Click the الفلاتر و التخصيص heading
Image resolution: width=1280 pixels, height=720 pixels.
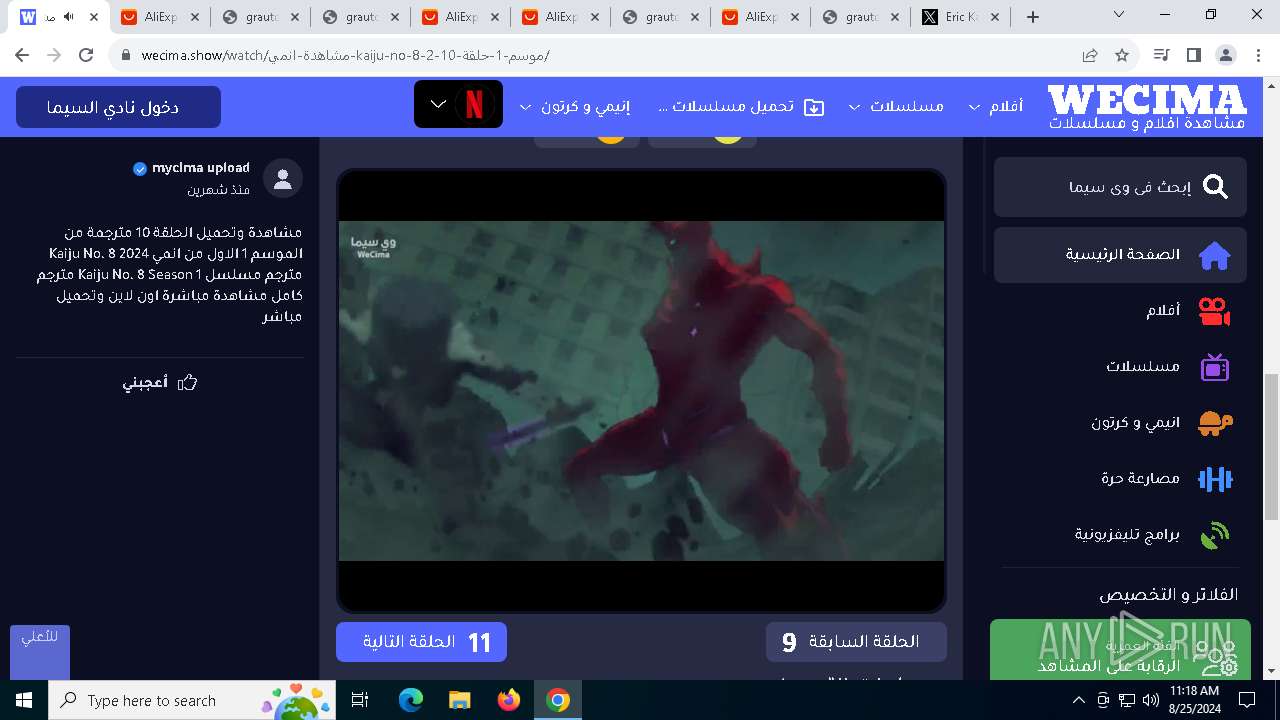coord(1168,595)
